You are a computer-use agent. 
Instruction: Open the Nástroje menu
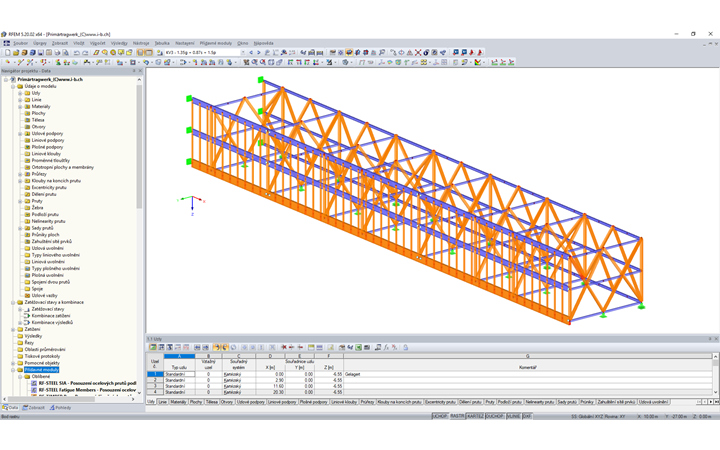coord(141,43)
